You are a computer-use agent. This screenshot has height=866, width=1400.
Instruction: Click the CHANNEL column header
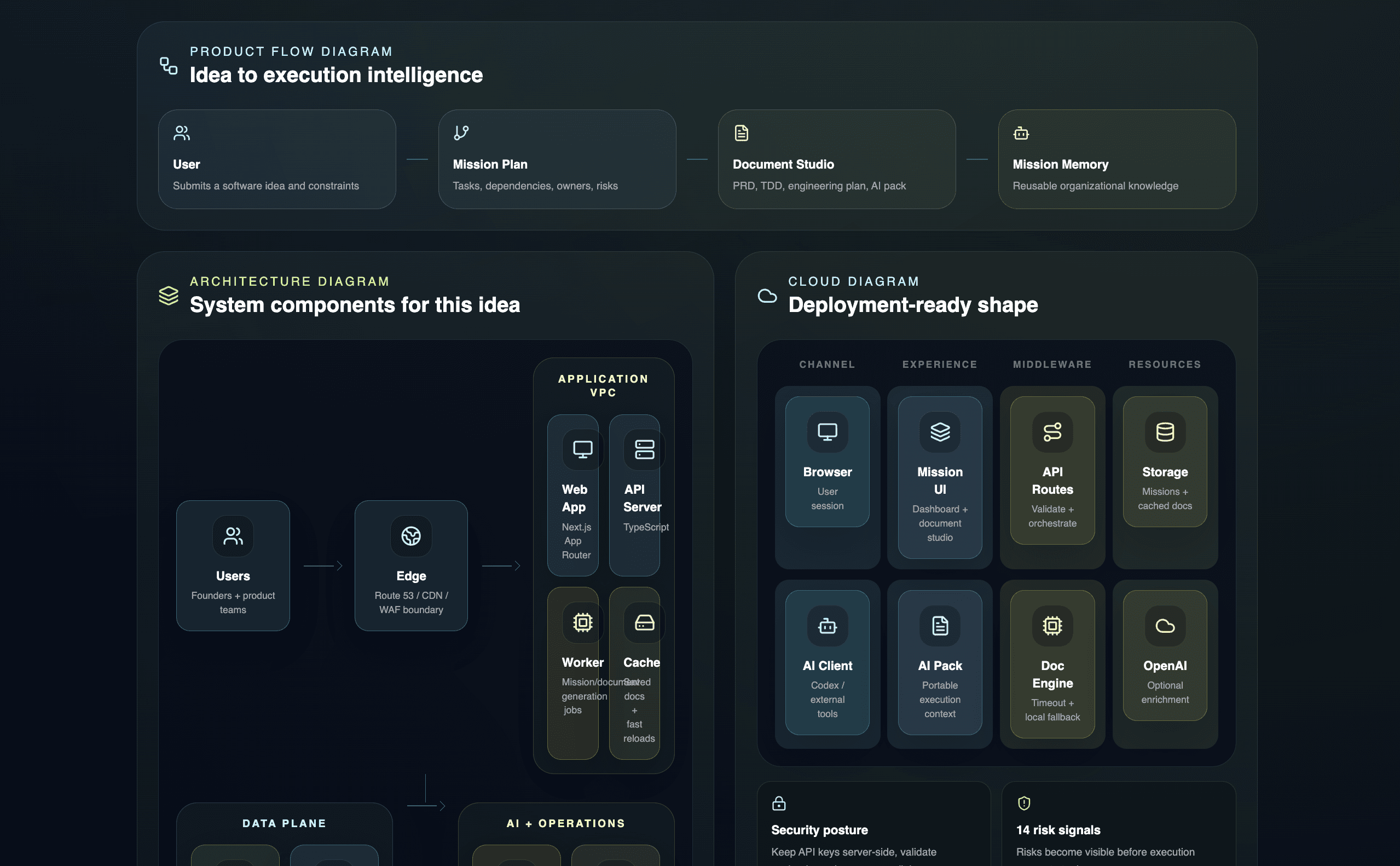coord(828,365)
